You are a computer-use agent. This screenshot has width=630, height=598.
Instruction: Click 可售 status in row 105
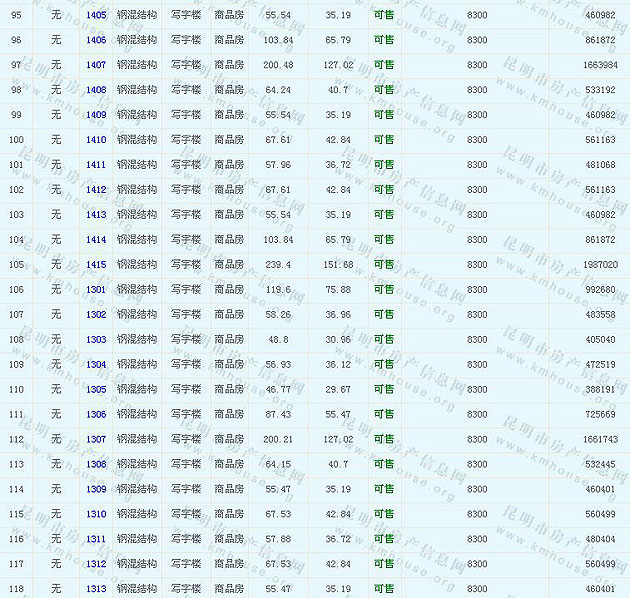pos(383,265)
